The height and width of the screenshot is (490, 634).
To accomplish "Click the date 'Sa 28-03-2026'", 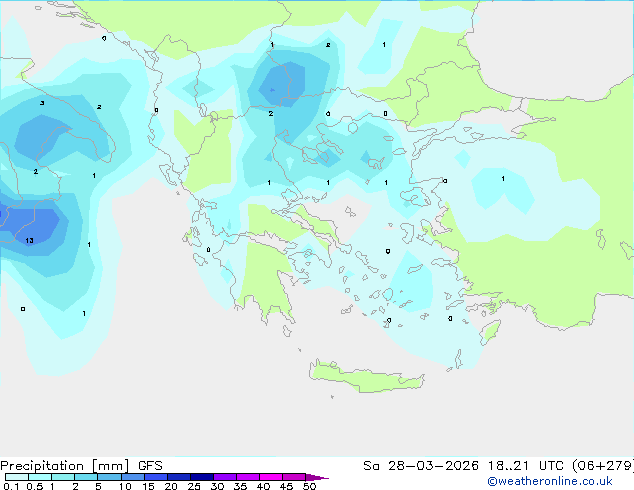I will point(421,466).
